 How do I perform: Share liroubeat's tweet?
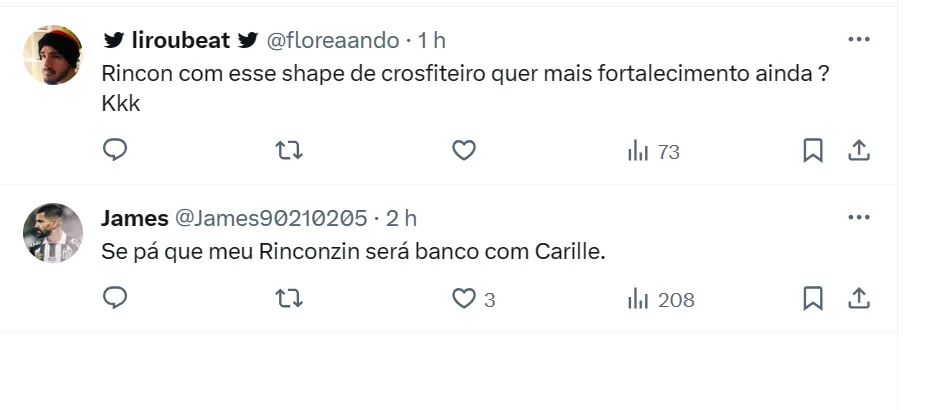(x=858, y=150)
